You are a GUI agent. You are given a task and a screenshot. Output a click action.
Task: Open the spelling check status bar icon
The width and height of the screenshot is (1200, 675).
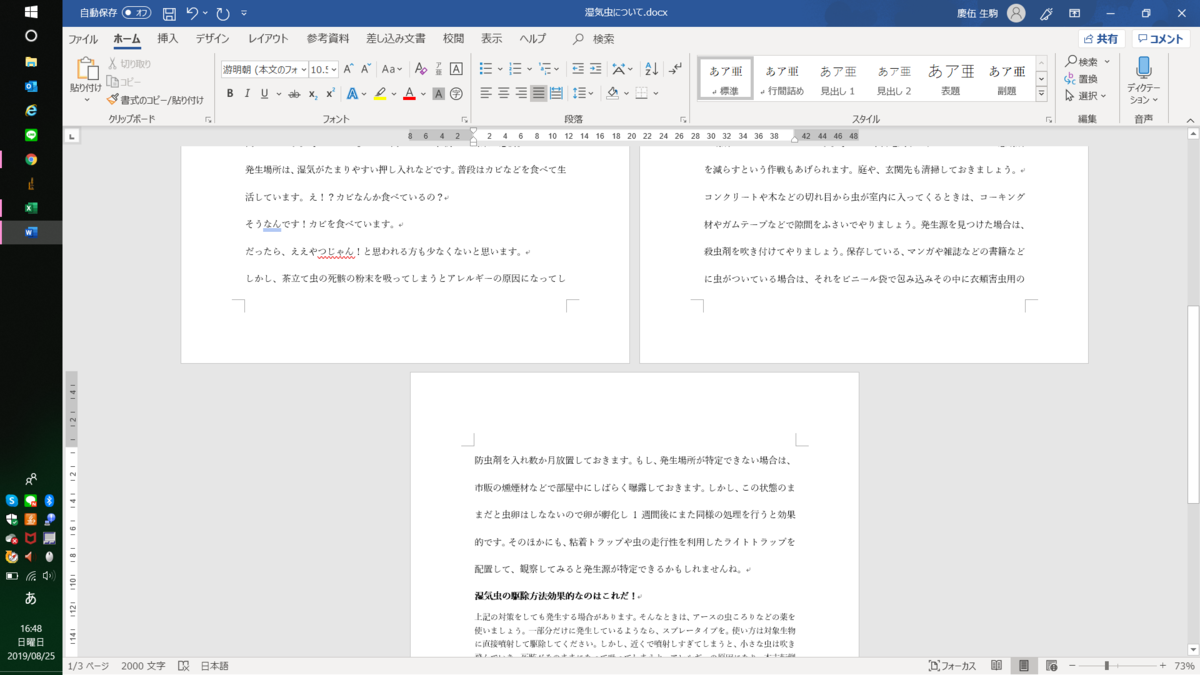[183, 666]
